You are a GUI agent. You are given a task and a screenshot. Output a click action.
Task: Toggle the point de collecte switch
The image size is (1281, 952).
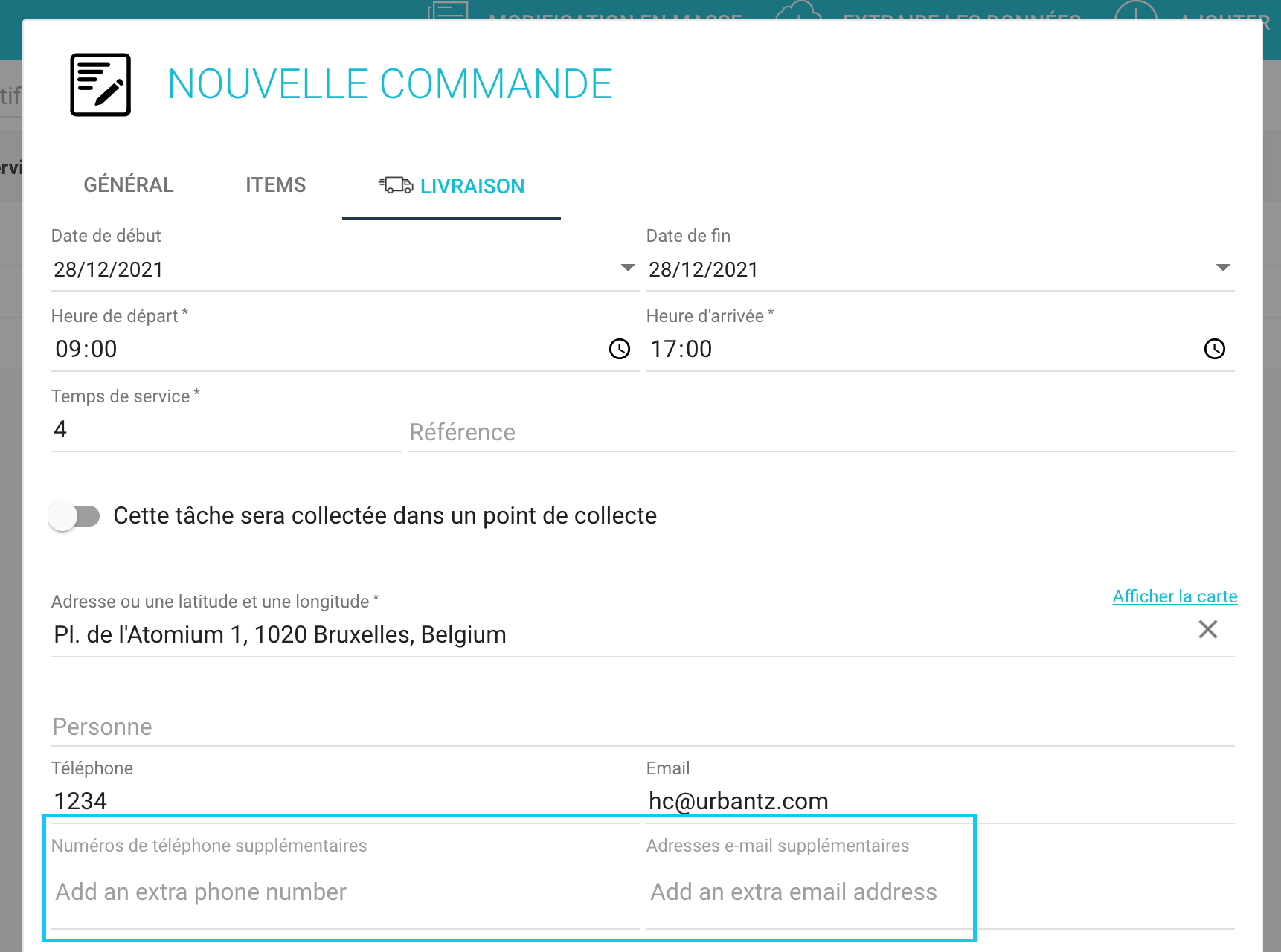[x=74, y=516]
